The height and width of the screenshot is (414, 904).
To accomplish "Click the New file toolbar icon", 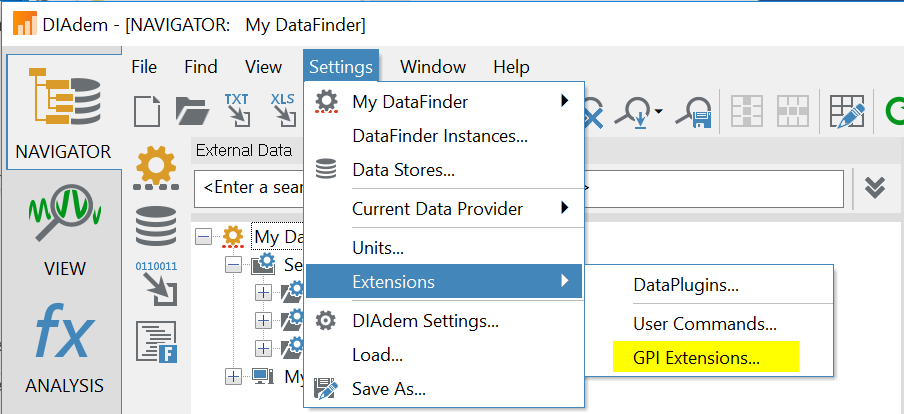I will point(147,111).
